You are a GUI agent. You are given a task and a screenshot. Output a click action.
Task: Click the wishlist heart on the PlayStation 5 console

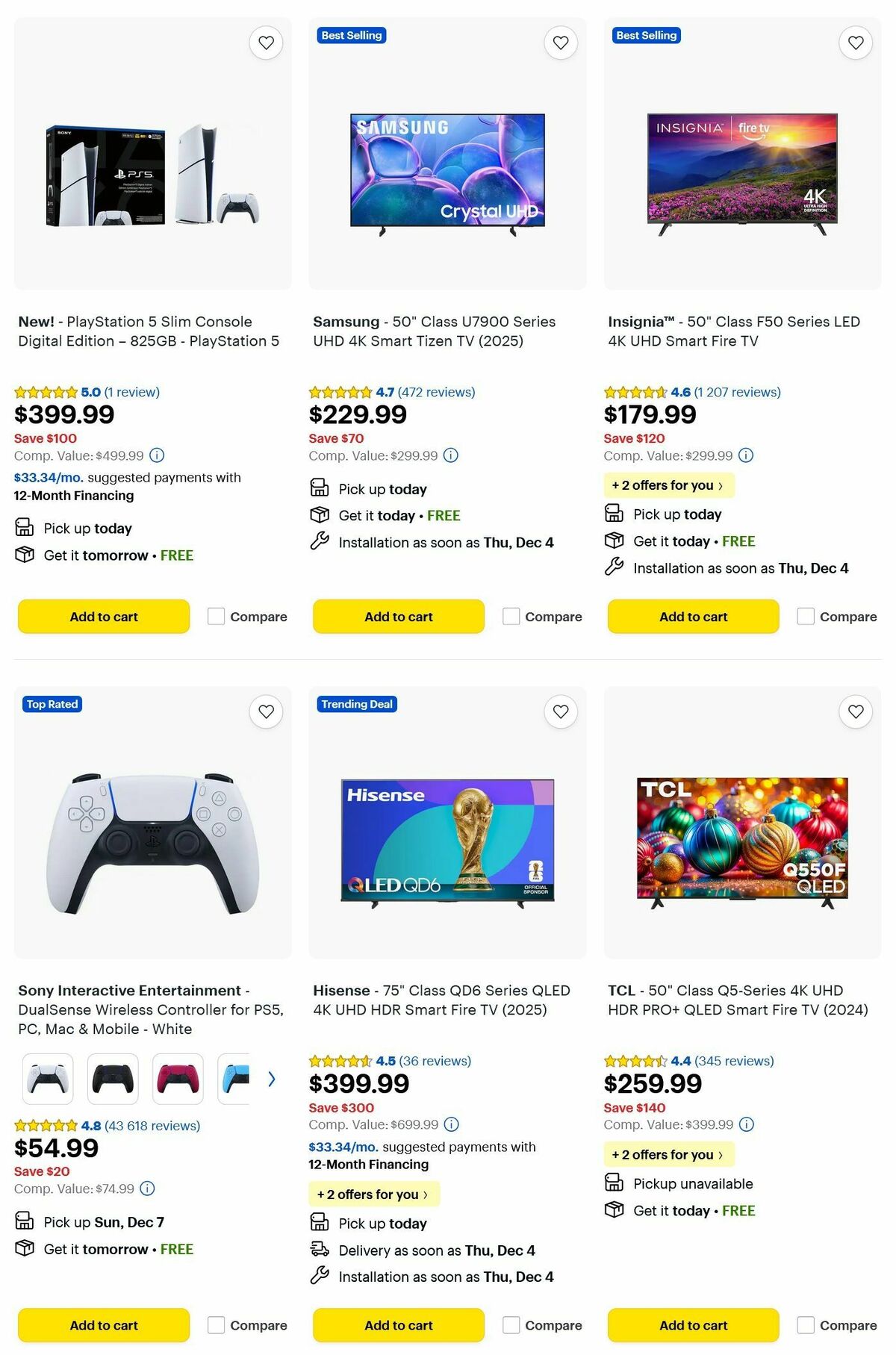click(x=266, y=43)
